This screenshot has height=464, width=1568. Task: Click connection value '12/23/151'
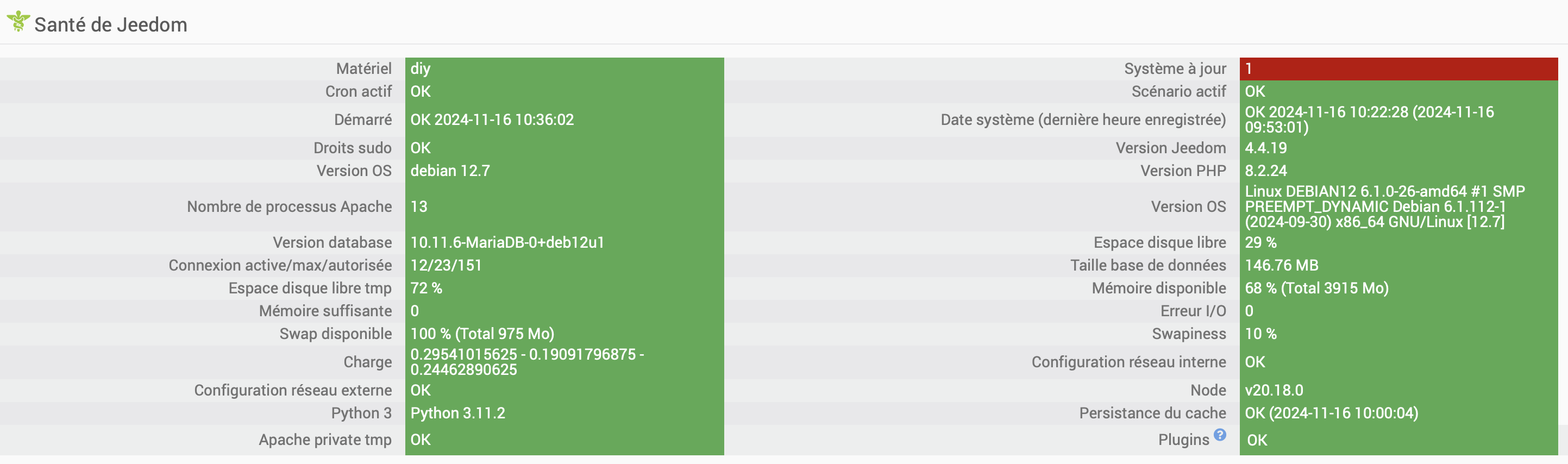coord(446,265)
